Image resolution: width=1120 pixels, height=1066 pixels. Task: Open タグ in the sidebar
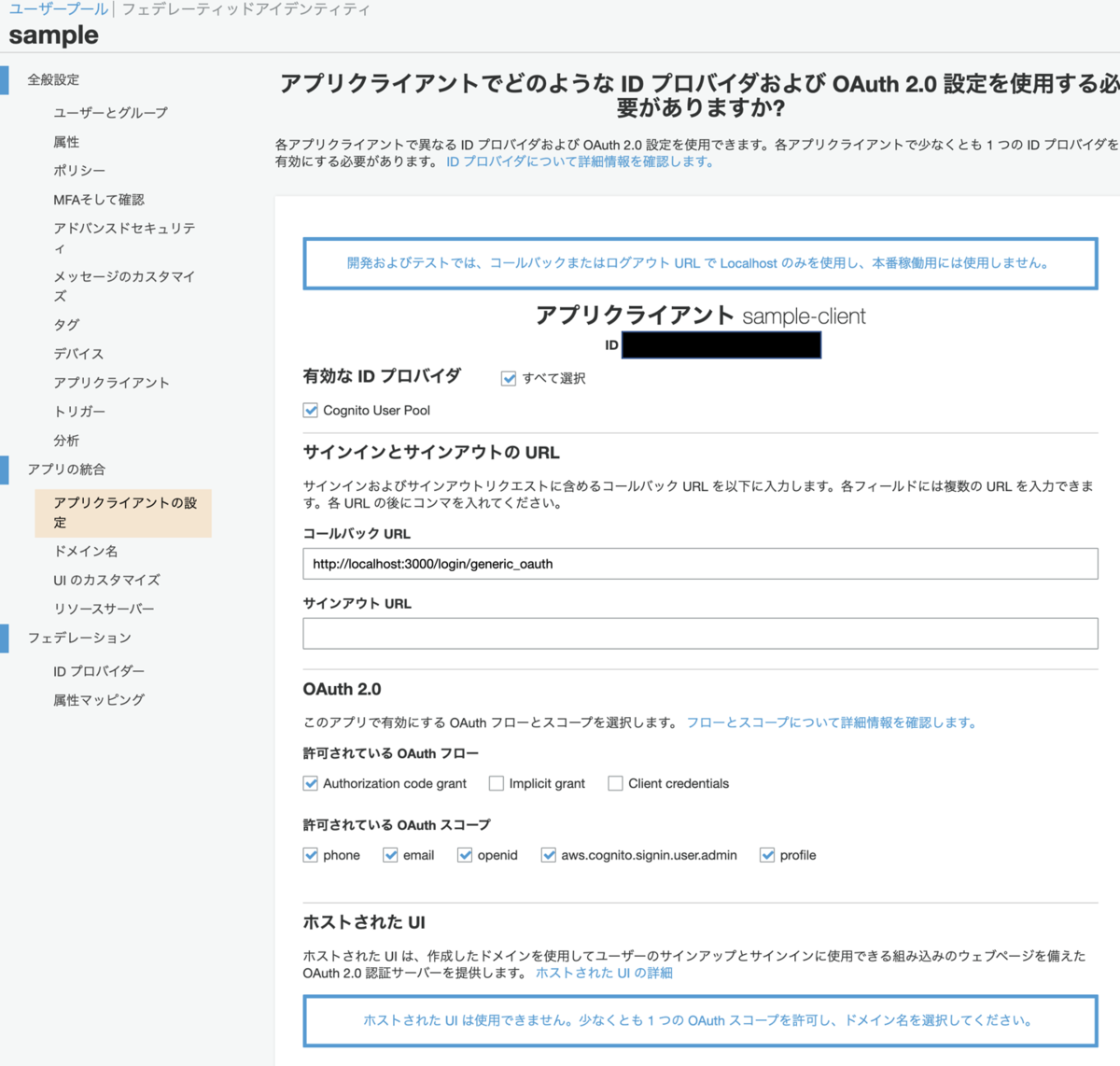coord(66,325)
